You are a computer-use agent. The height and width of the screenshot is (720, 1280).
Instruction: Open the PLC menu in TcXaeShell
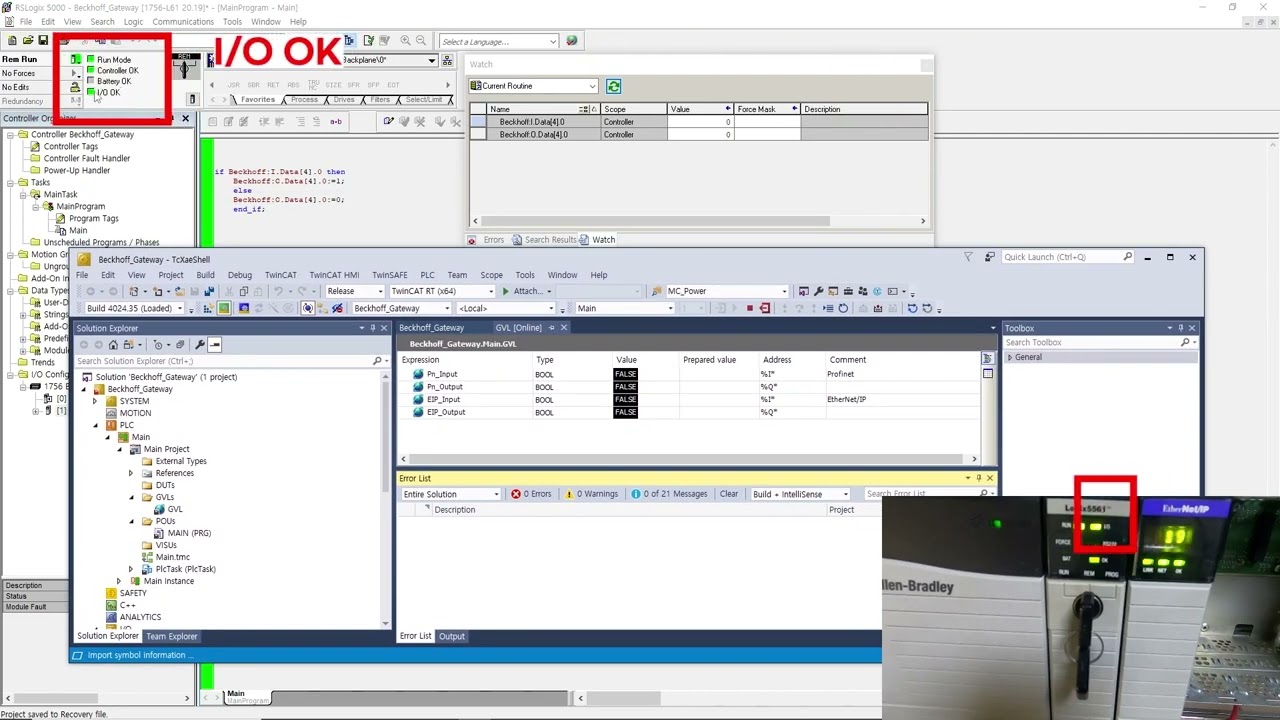point(427,275)
